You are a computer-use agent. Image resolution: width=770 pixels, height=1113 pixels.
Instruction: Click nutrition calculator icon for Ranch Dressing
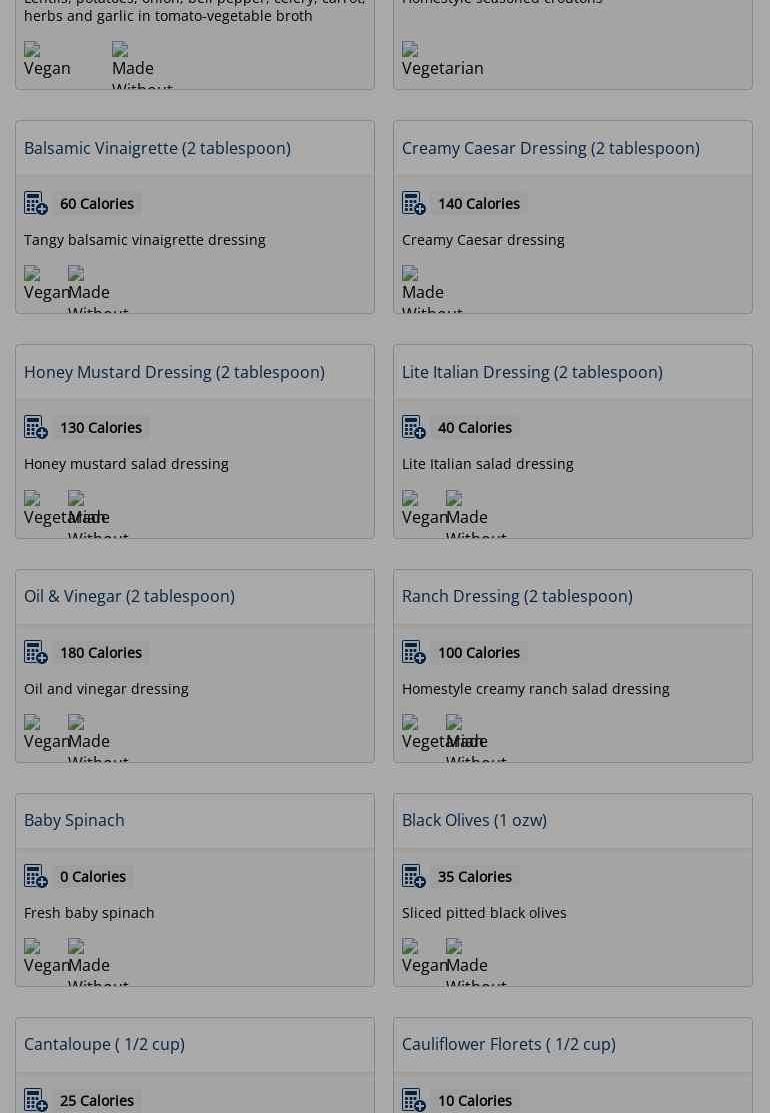click(414, 653)
